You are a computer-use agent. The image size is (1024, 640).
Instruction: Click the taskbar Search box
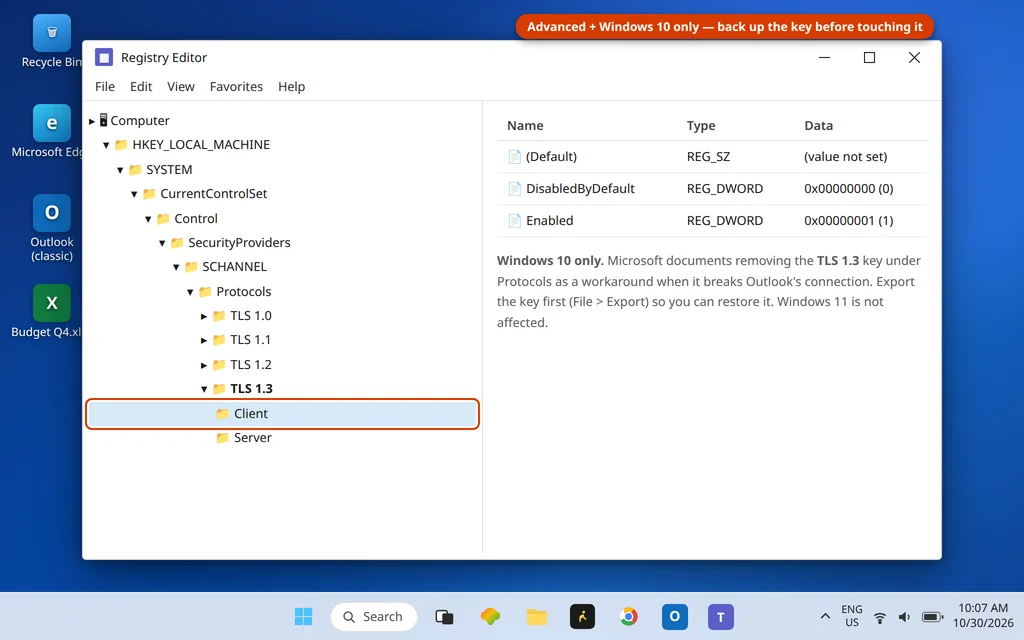pos(374,616)
